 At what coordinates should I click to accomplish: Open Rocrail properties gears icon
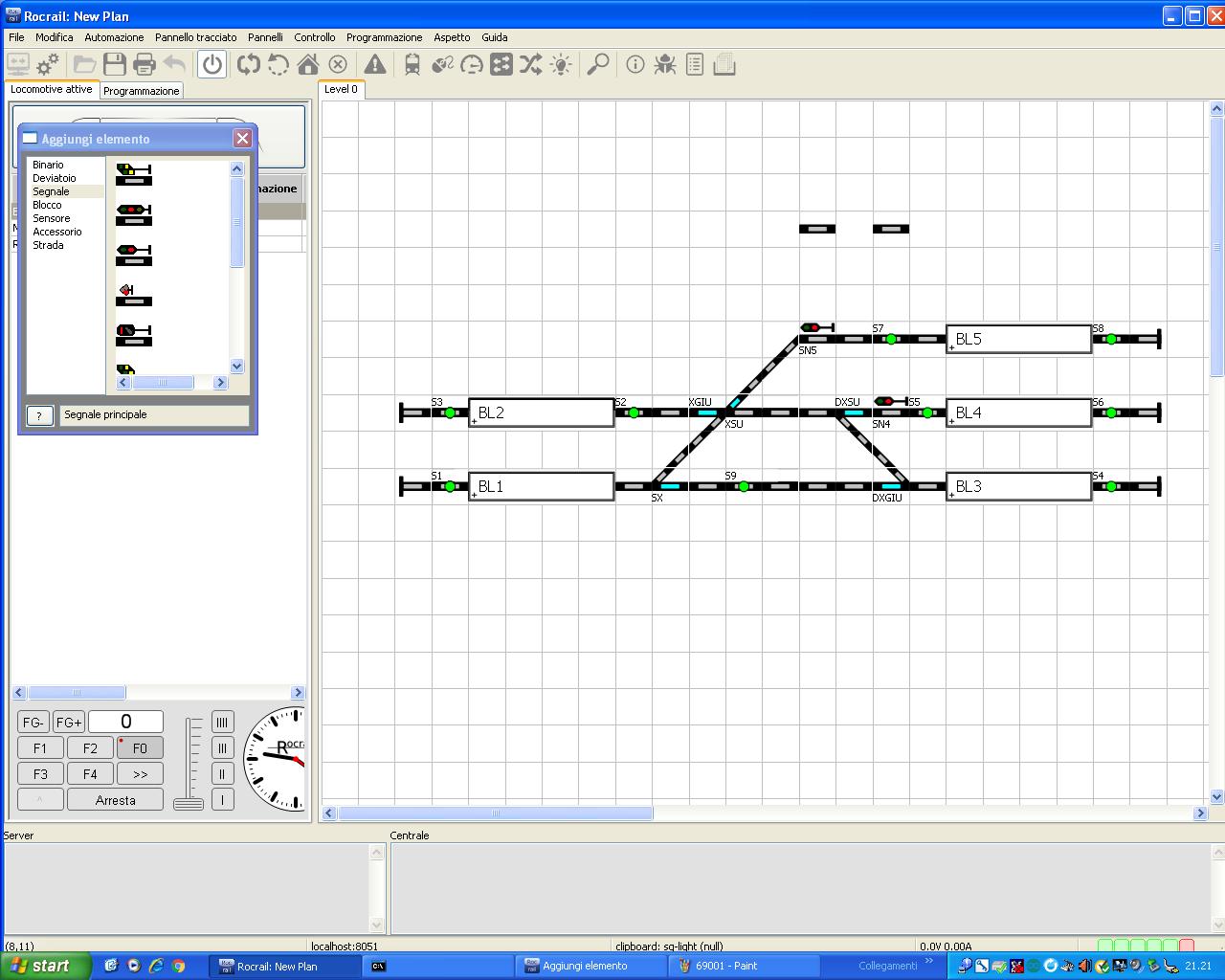tap(47, 64)
